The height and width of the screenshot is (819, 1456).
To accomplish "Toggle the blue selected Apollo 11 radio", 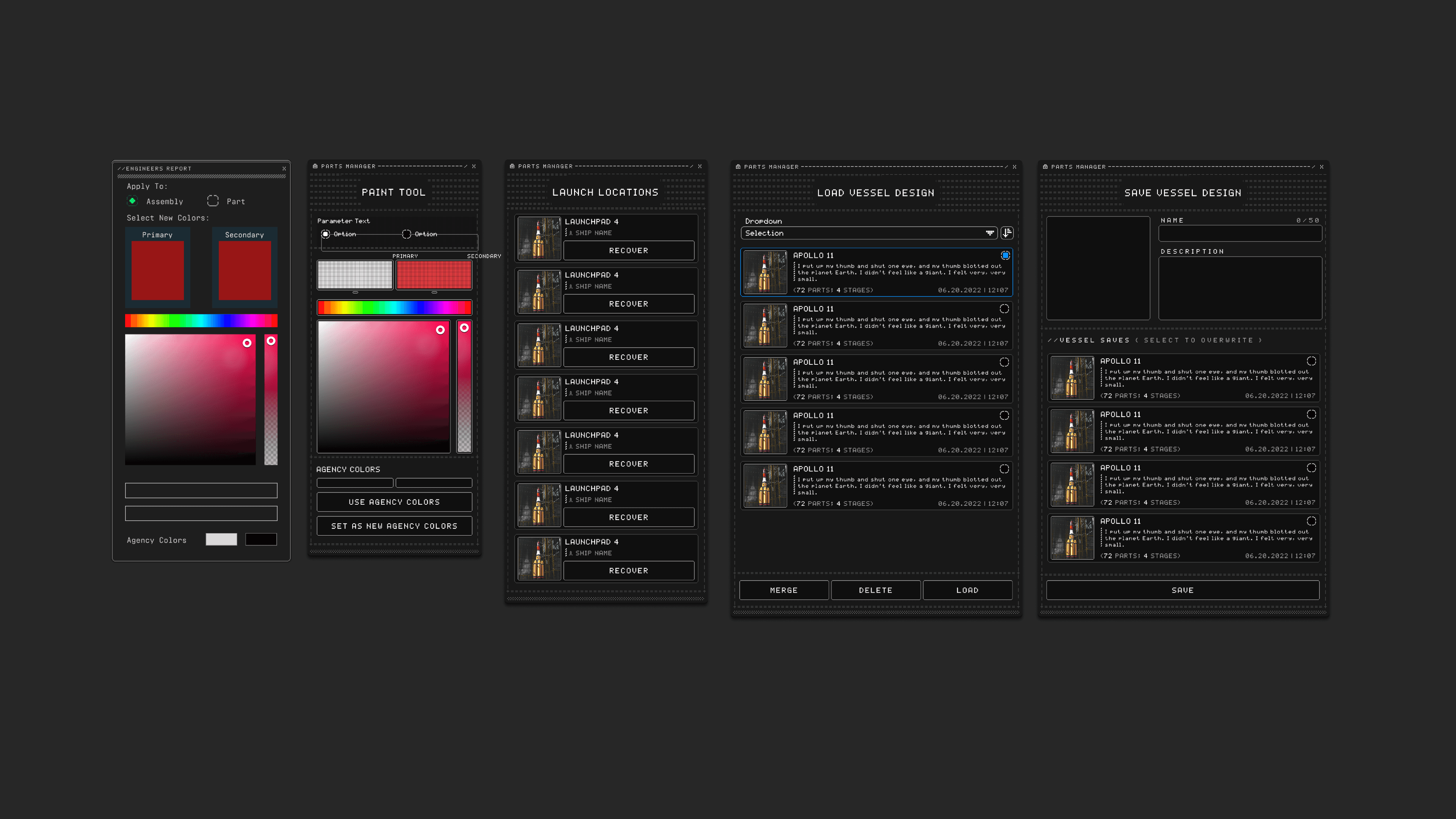I will (1005, 256).
